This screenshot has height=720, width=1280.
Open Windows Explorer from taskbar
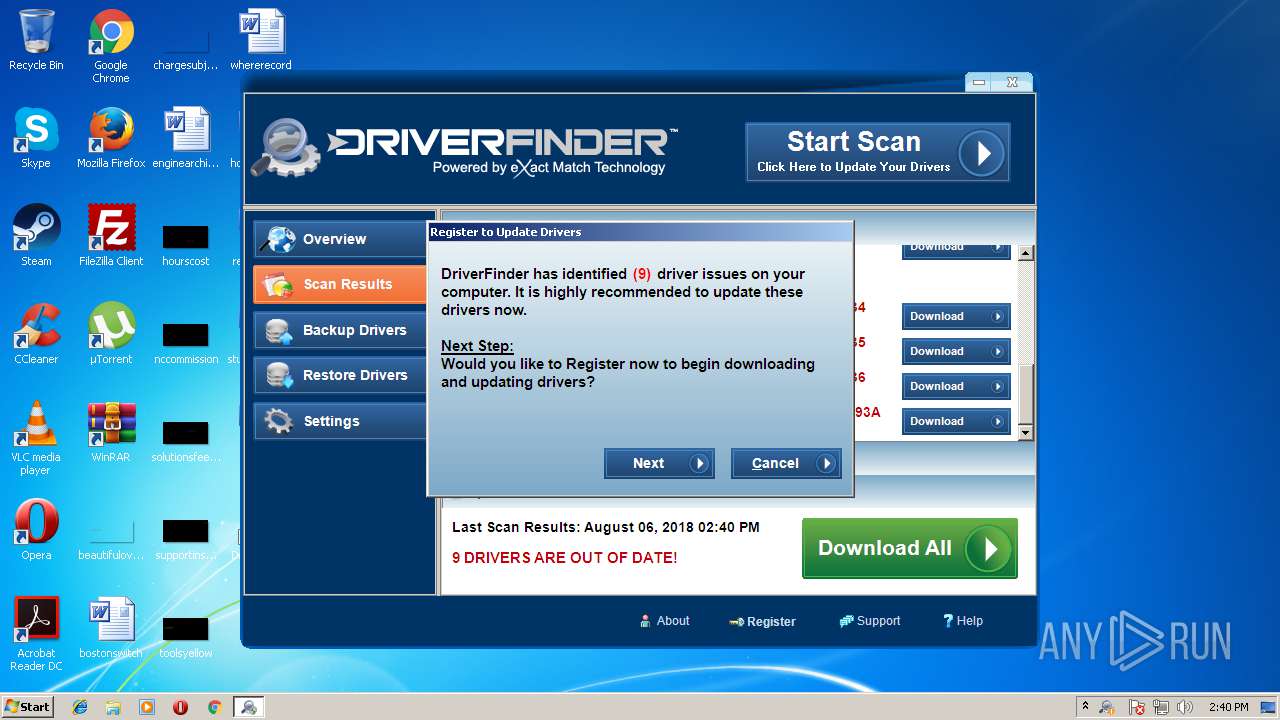pyautogui.click(x=113, y=707)
